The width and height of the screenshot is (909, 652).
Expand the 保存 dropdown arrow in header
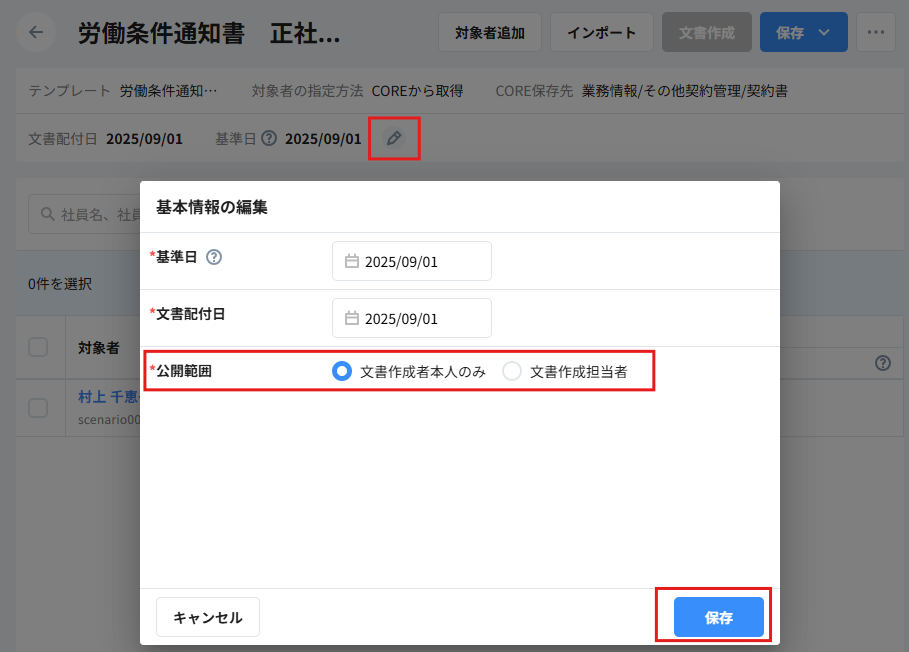(x=824, y=32)
